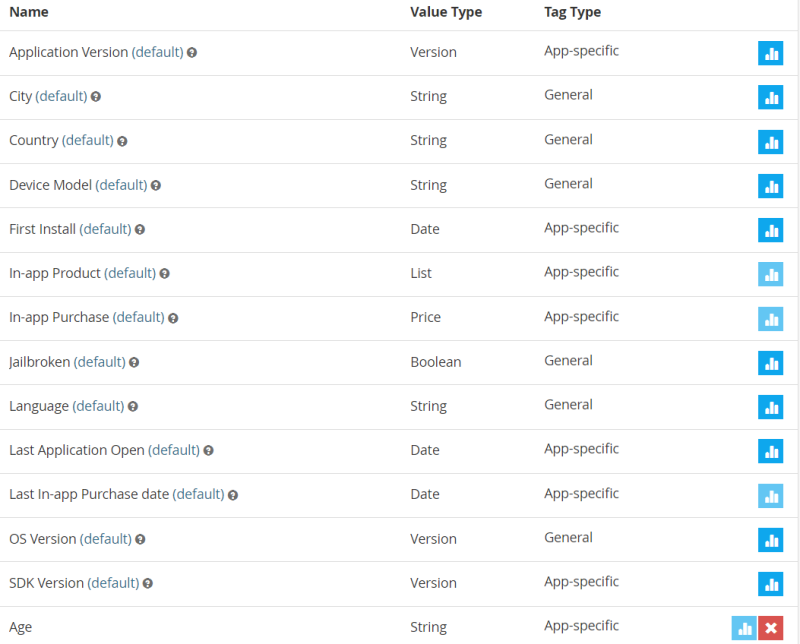This screenshot has height=644, width=800.
Task: Open statistics chart for Application Version tag
Action: click(x=770, y=53)
